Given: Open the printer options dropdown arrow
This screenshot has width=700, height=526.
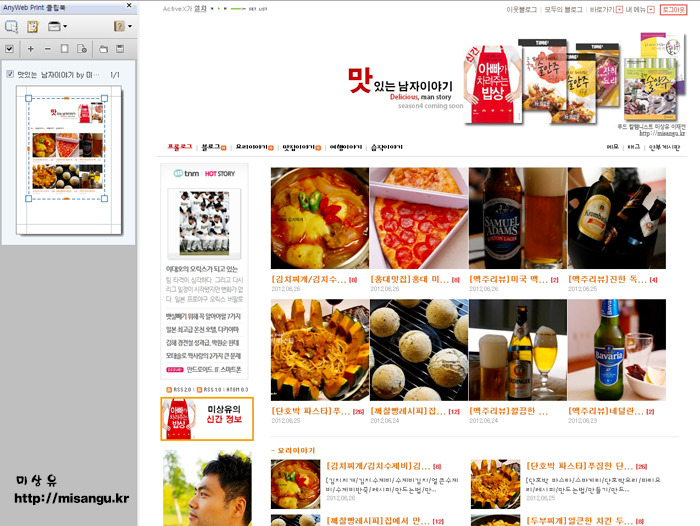Looking at the screenshot, I should point(65,27).
